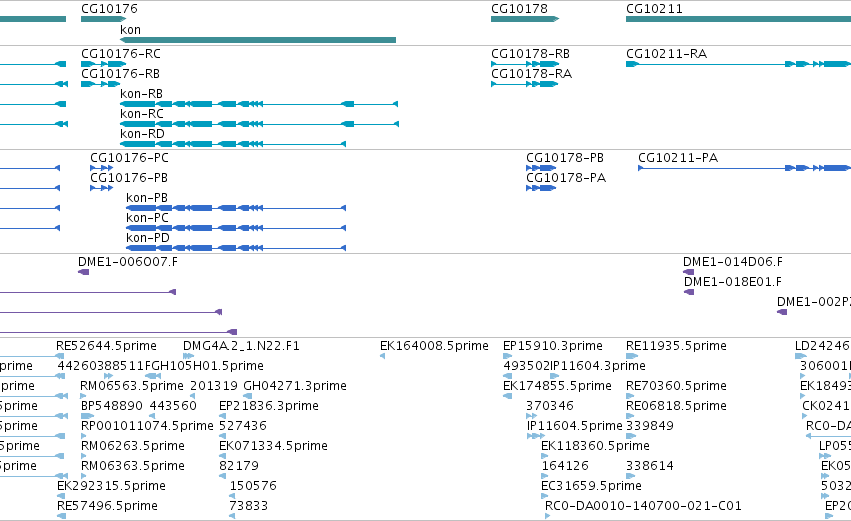
Task: Select EST RE11935.5prime
Action: coord(676,346)
